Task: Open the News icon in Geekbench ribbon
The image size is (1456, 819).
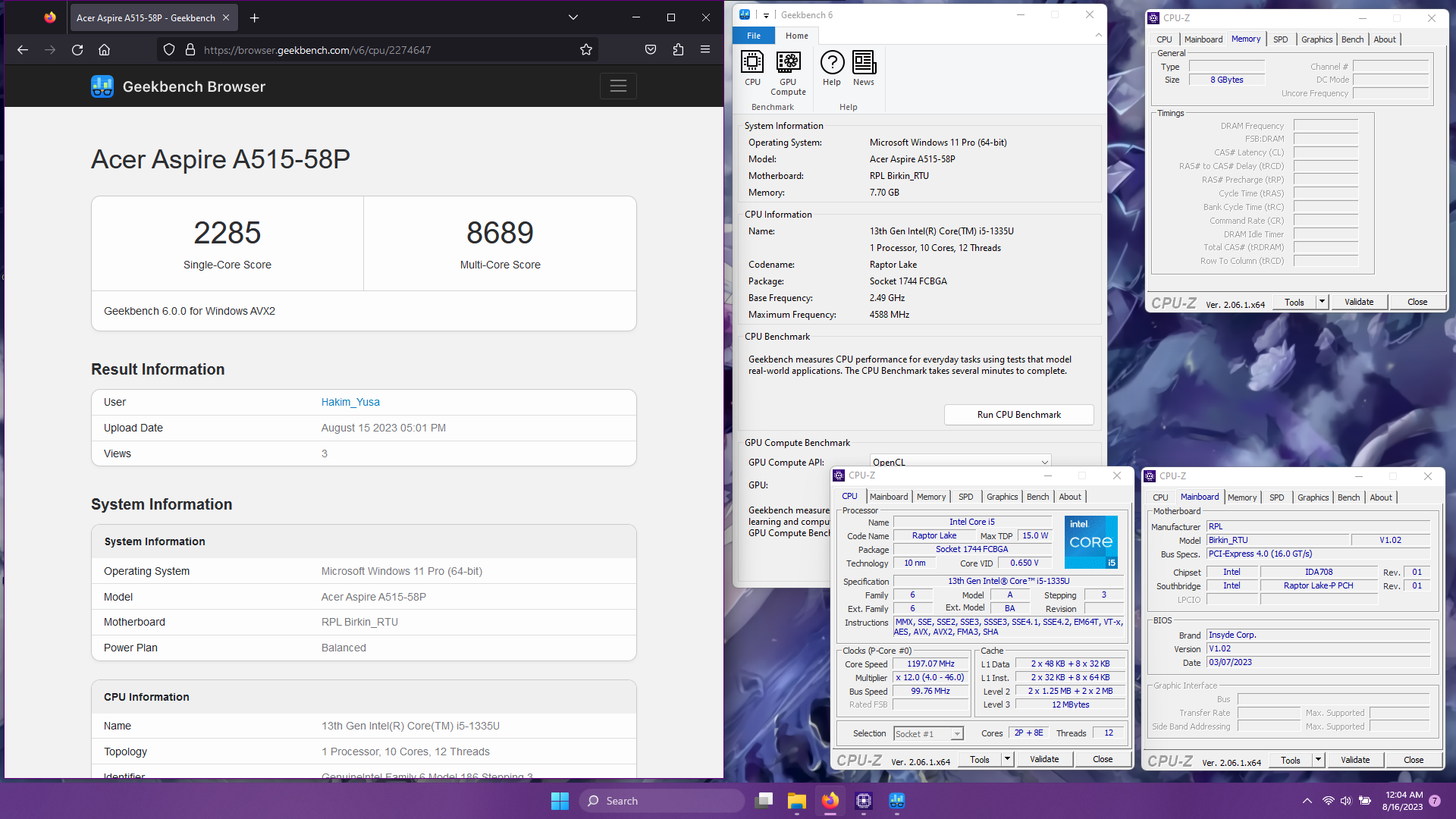Action: [864, 68]
